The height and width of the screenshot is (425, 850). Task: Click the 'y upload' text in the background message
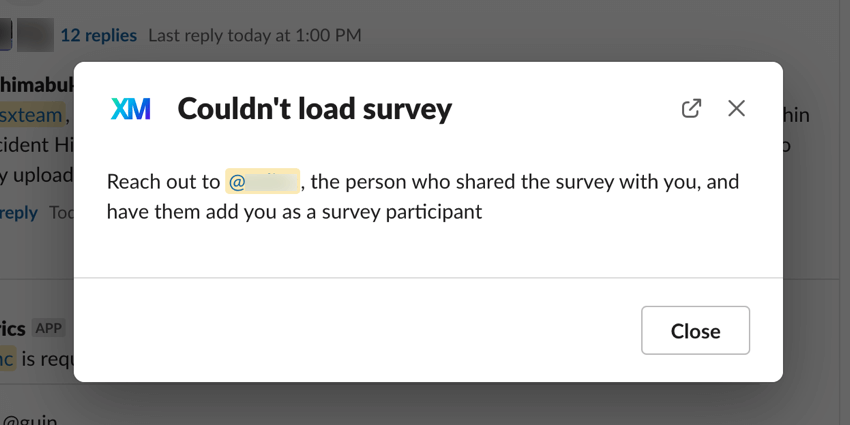[x=37, y=175]
